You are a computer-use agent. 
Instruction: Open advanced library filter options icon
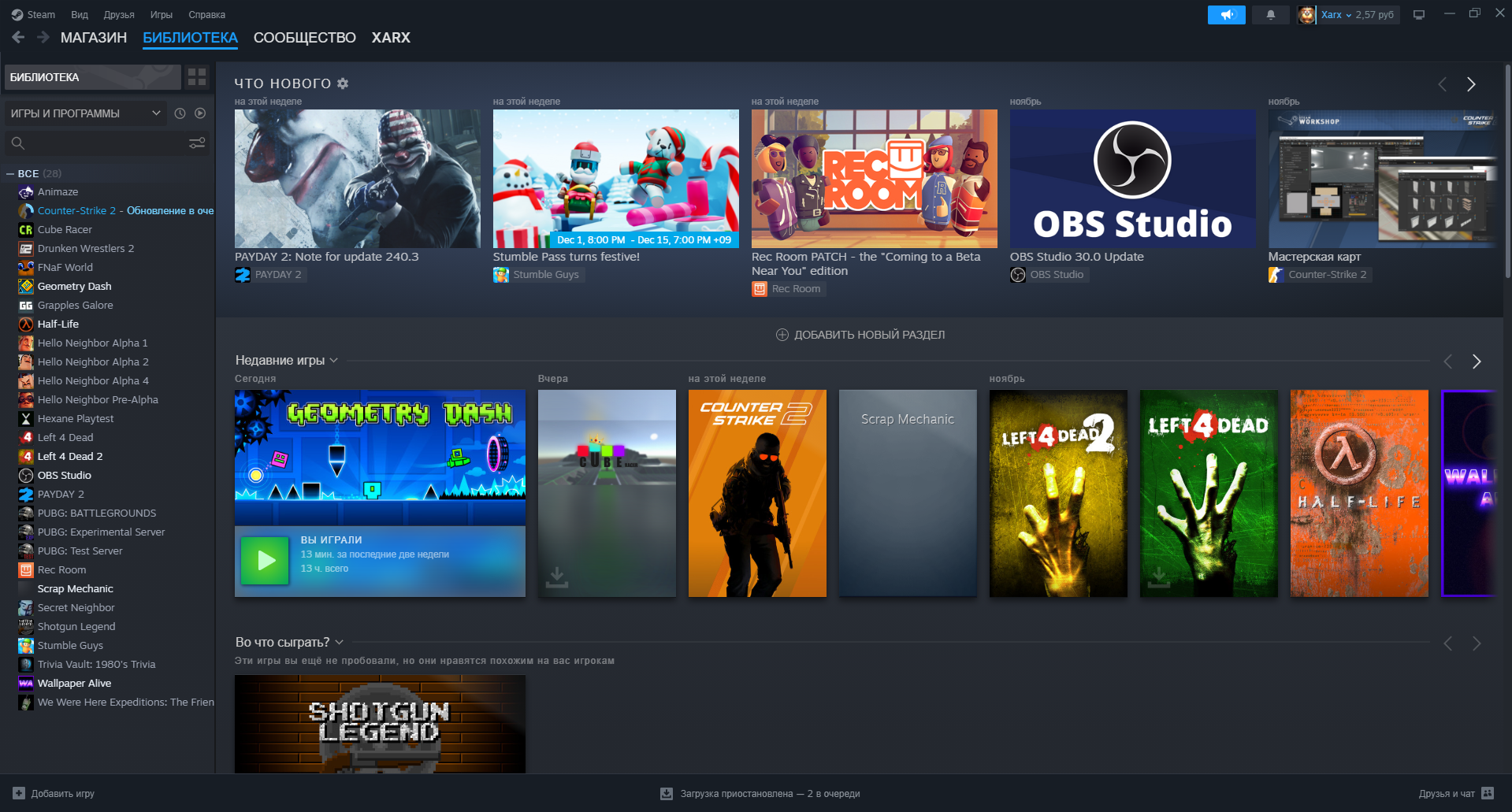(197, 143)
